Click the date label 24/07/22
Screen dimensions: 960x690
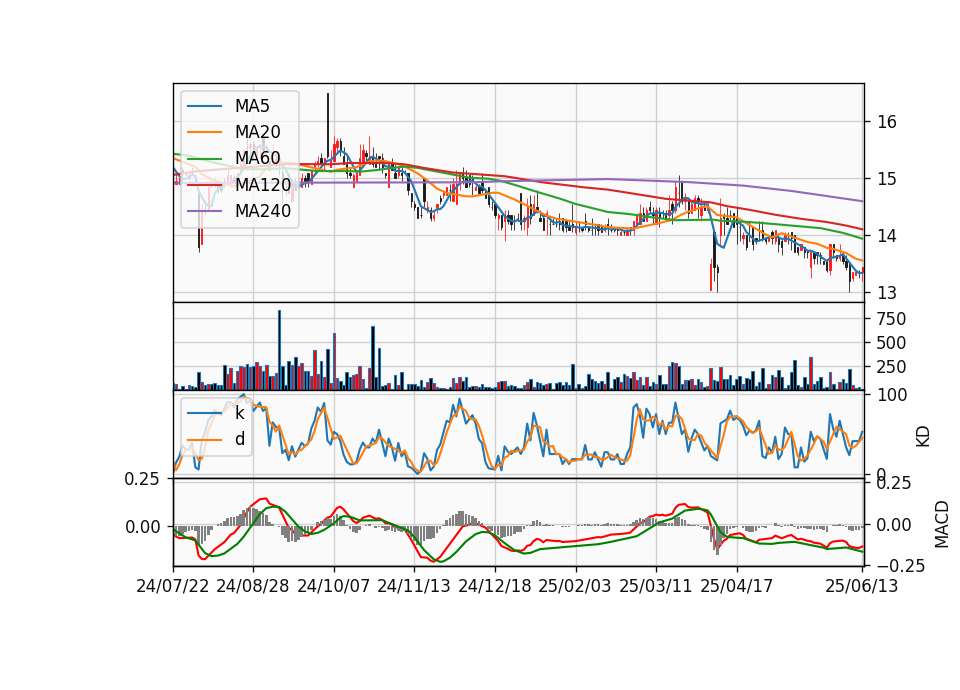click(x=173, y=586)
